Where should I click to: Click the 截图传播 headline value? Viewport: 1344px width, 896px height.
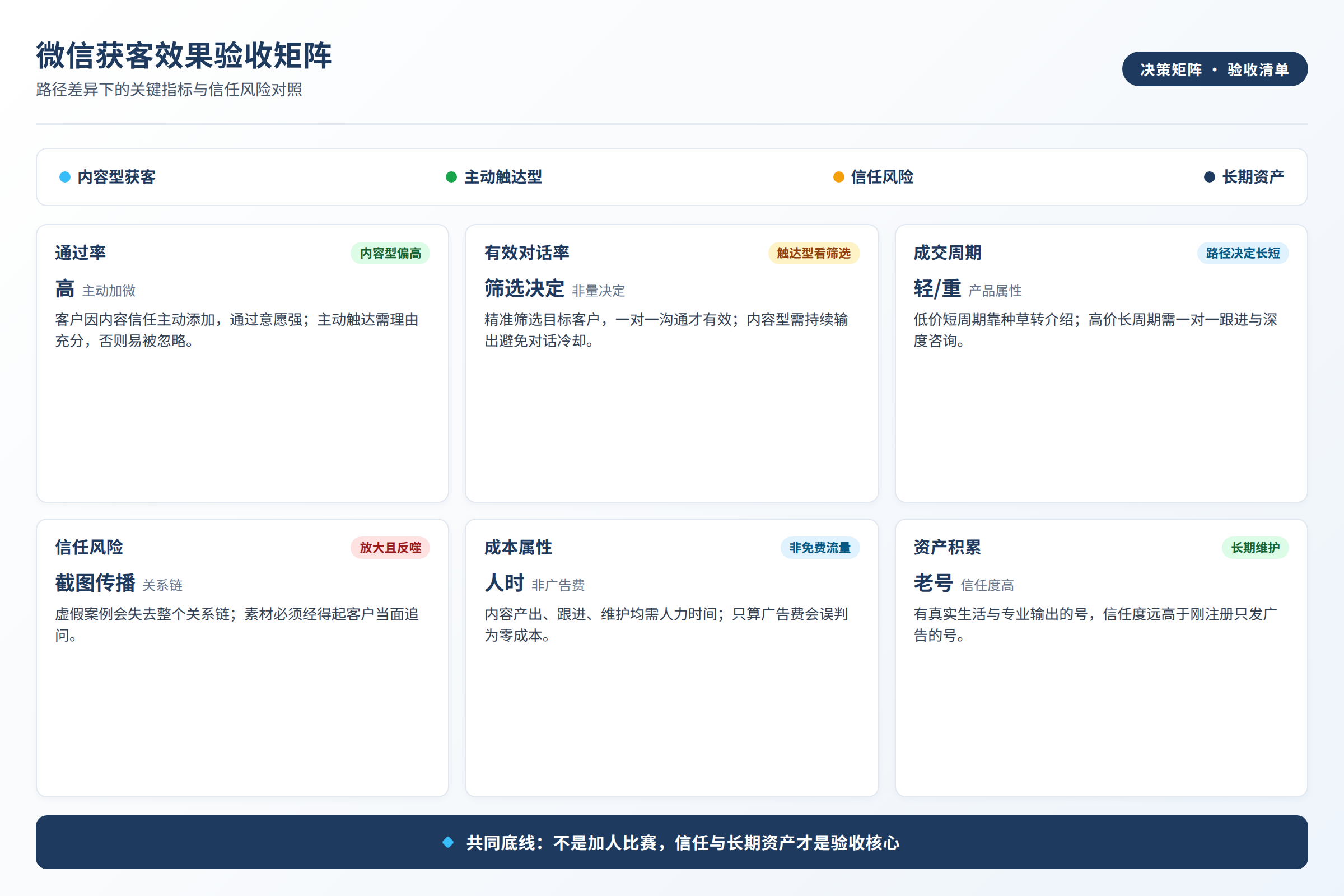point(95,583)
